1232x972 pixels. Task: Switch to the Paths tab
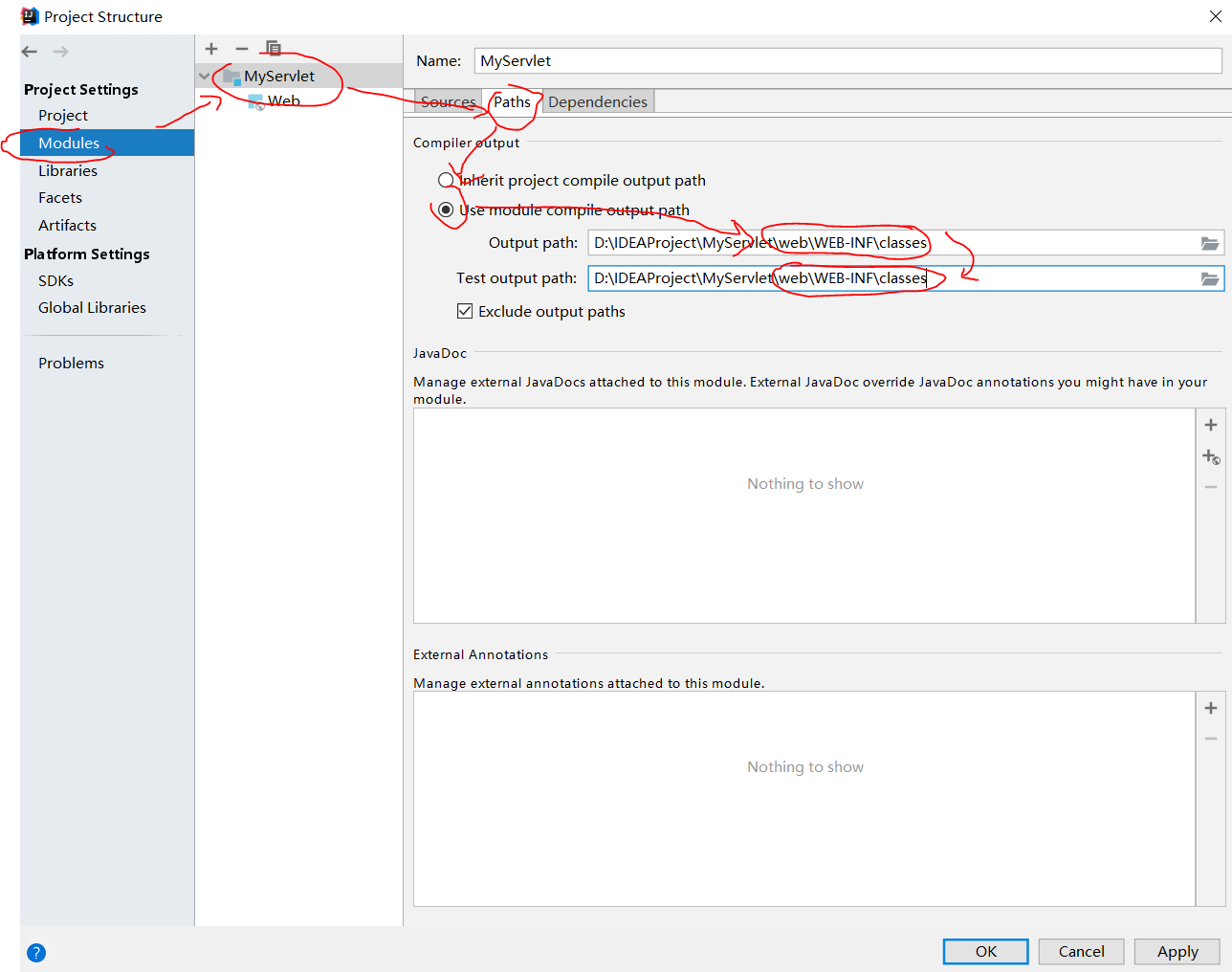tap(512, 102)
